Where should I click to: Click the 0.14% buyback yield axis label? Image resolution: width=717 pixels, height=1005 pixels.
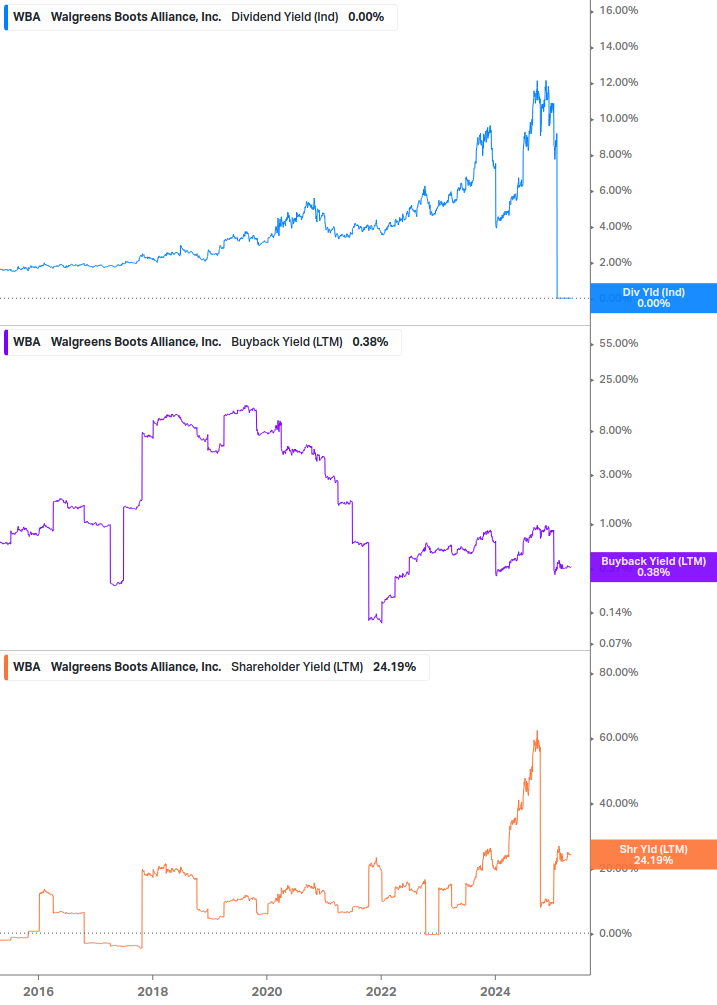tap(615, 612)
